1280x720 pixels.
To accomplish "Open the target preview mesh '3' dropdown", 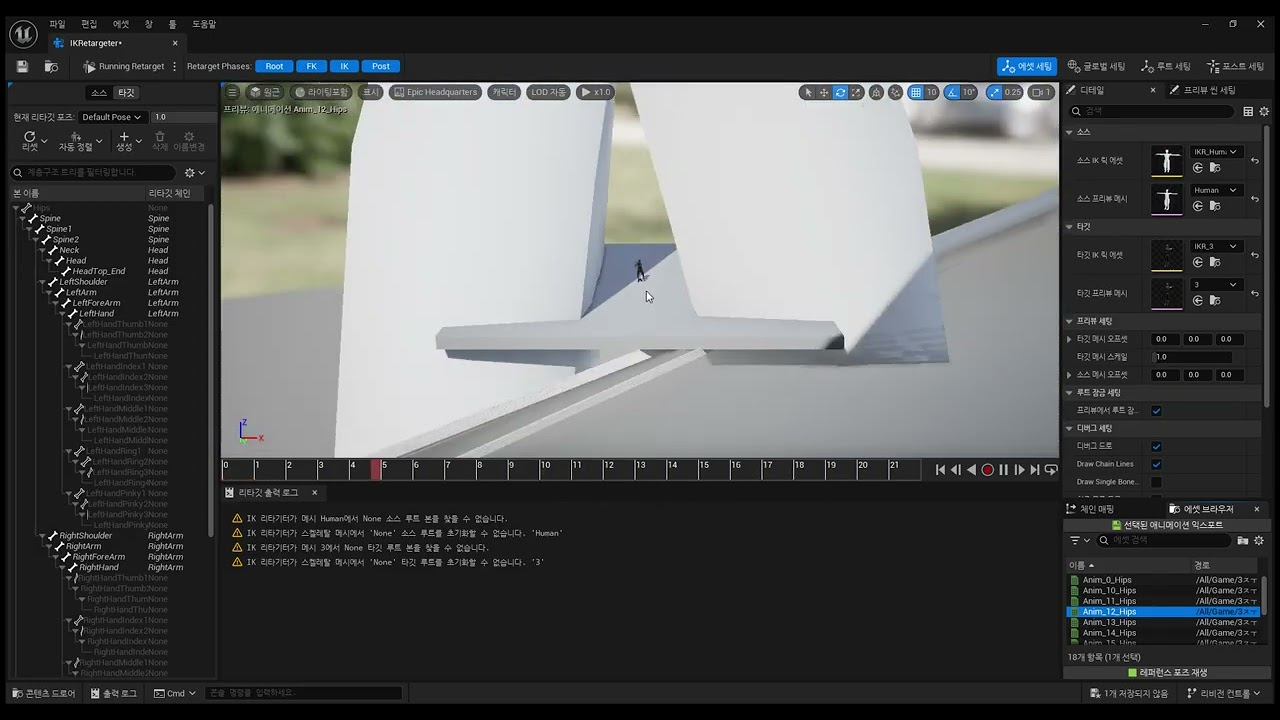I will click(x=1215, y=284).
